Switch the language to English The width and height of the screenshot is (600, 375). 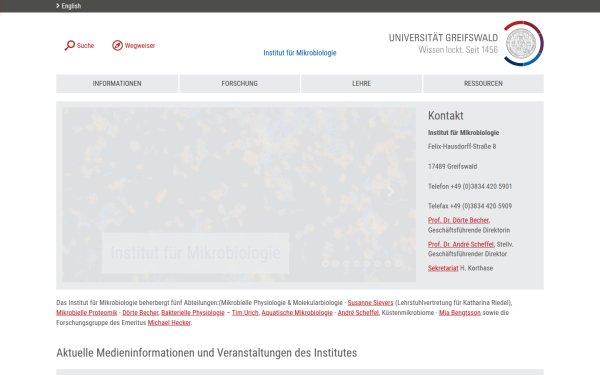tap(71, 6)
